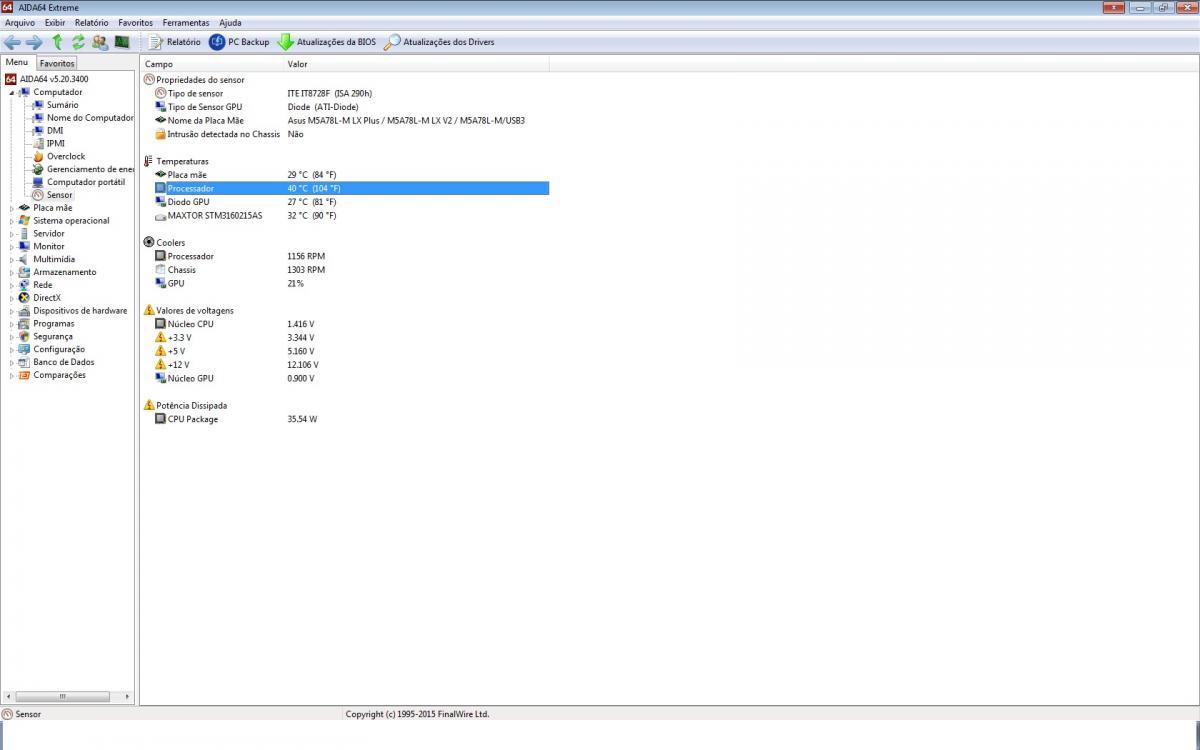This screenshot has width=1200, height=750.
Task: Go back with the blue left arrow
Action: pos(12,42)
